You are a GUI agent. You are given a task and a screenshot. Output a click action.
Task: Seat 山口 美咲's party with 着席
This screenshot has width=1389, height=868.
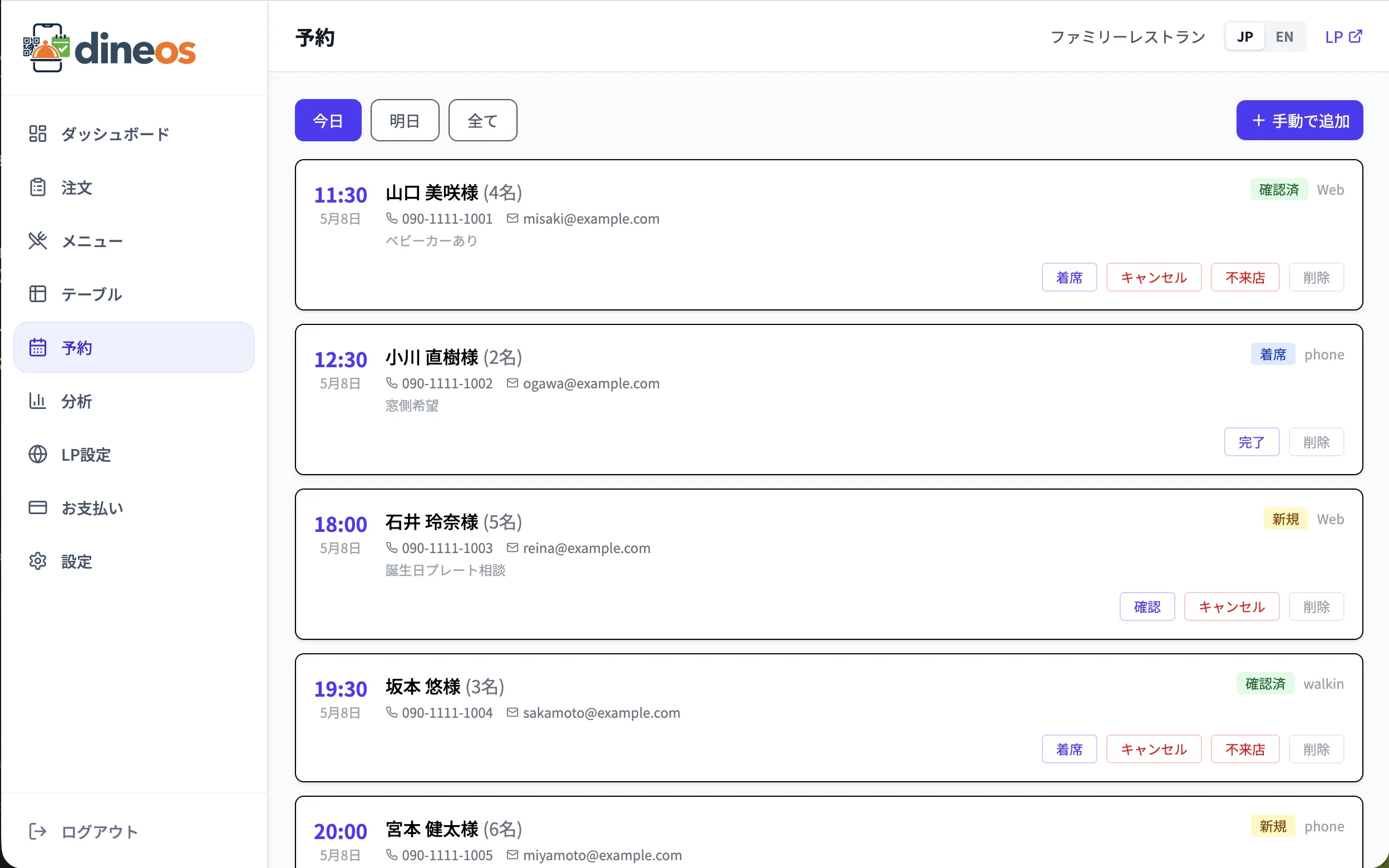point(1070,277)
